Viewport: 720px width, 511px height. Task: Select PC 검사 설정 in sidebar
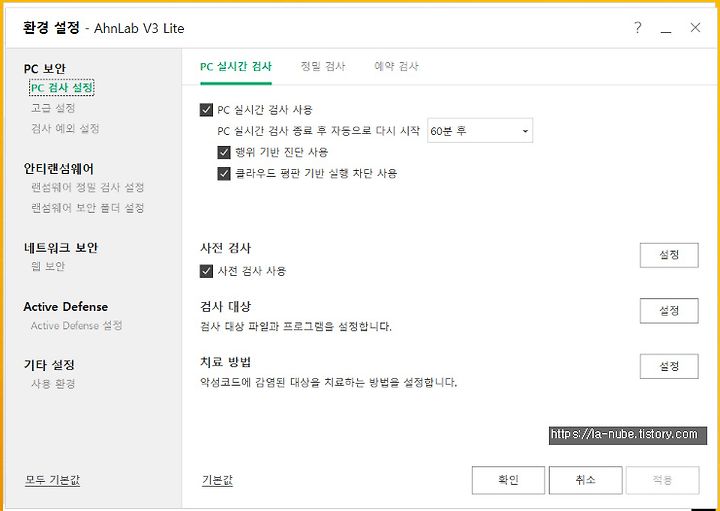[x=62, y=87]
